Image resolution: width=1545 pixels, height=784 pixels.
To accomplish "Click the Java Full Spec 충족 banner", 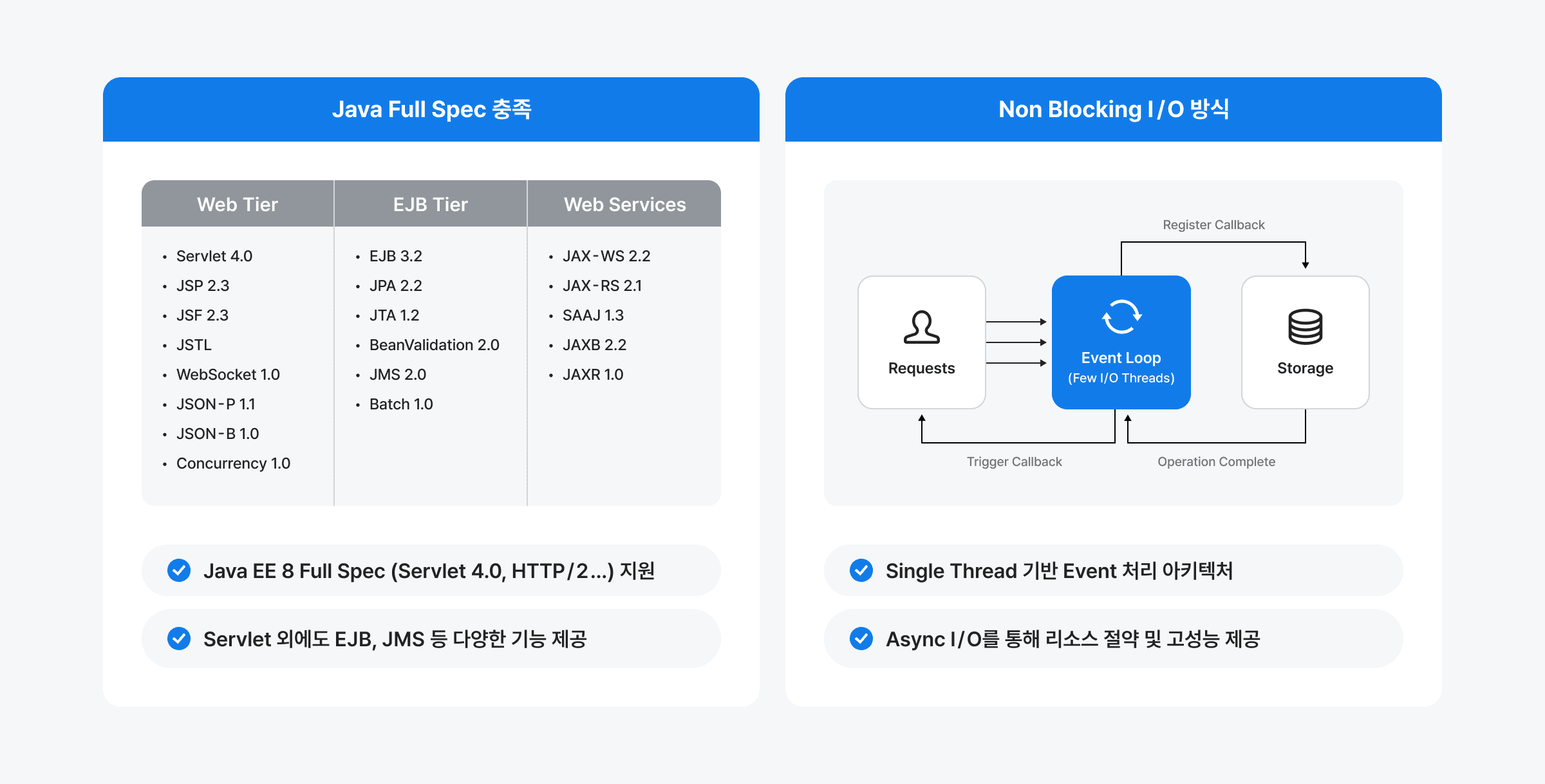I will tap(431, 109).
